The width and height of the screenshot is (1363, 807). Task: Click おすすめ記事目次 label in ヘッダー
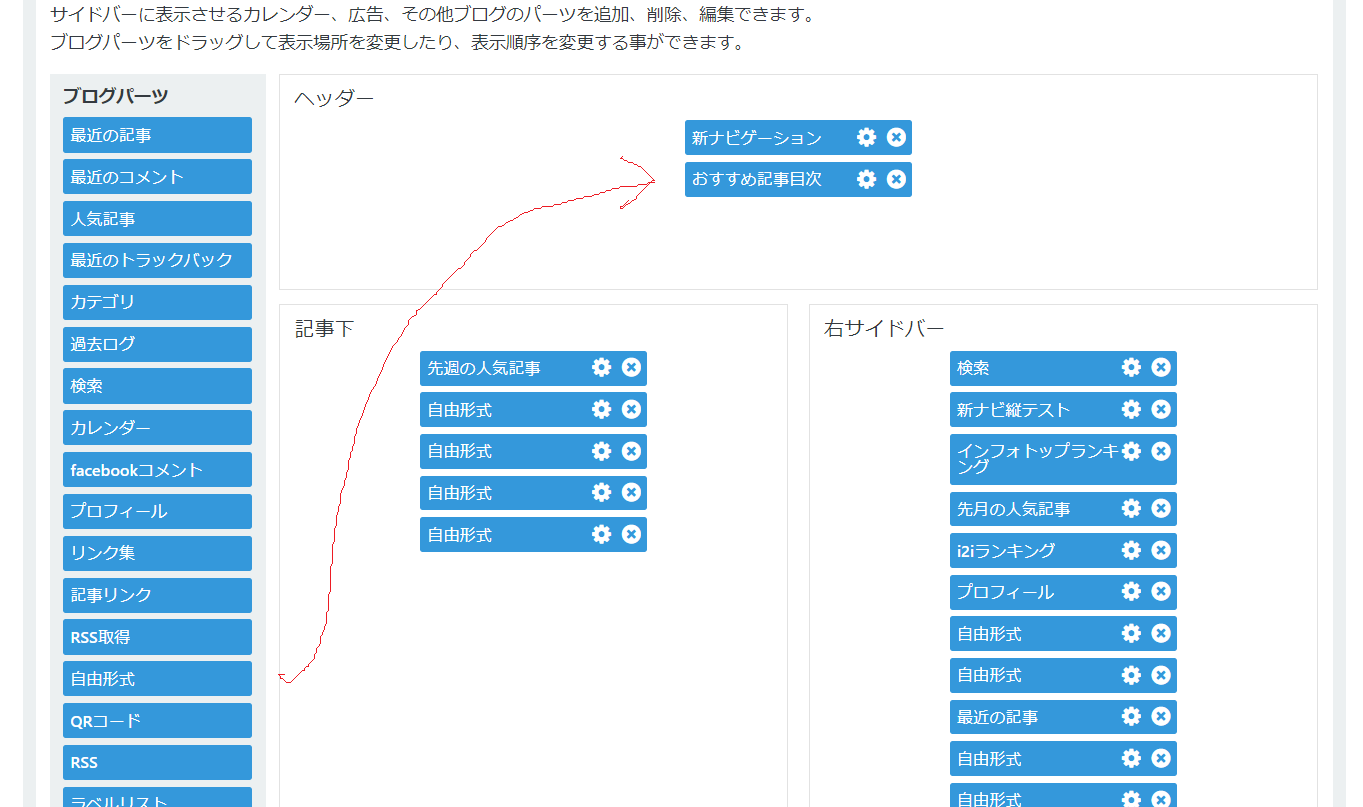[x=757, y=180]
